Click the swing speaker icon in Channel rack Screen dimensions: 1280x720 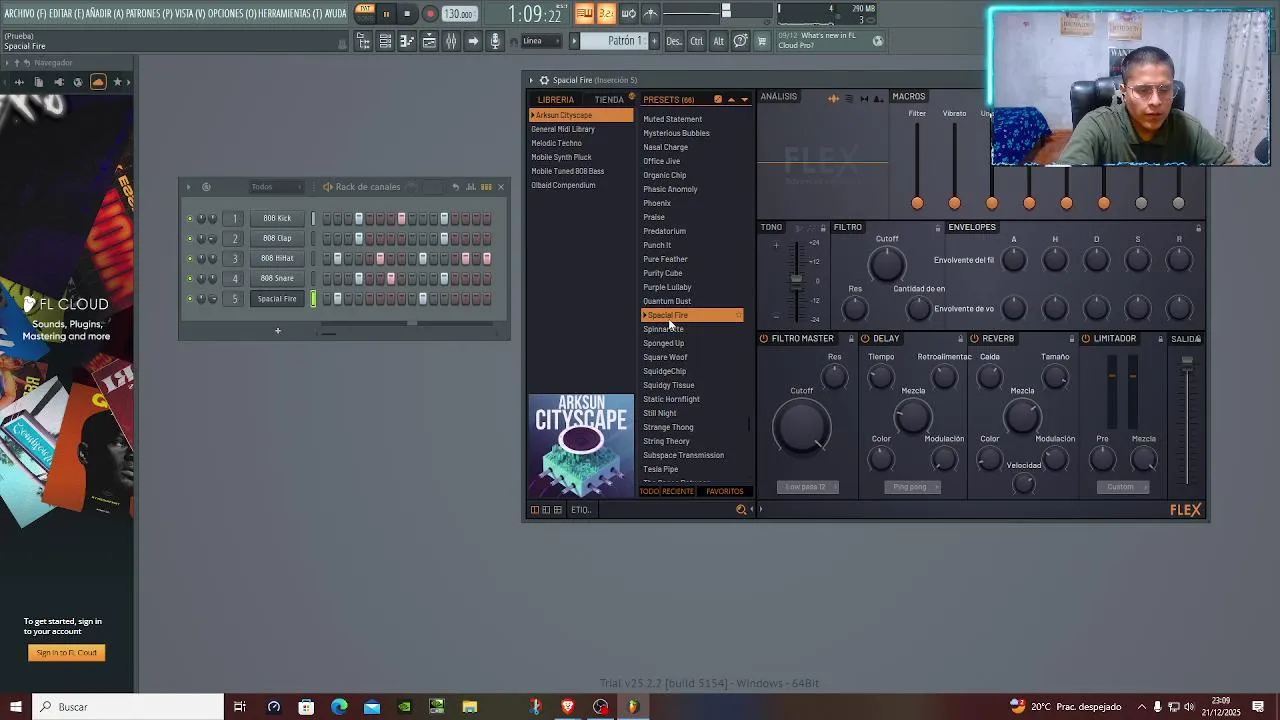pyautogui.click(x=327, y=187)
